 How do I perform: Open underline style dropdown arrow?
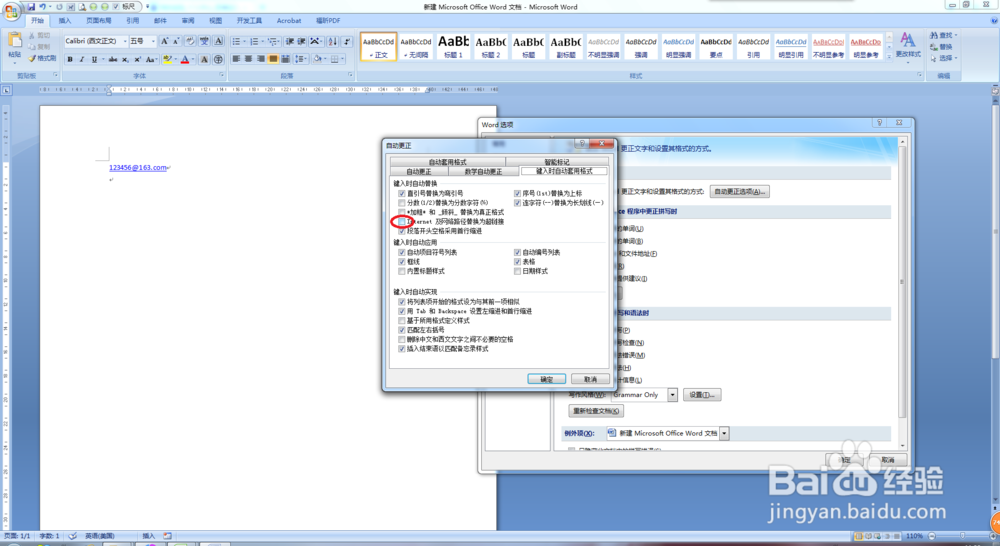pyautogui.click(x=103, y=59)
